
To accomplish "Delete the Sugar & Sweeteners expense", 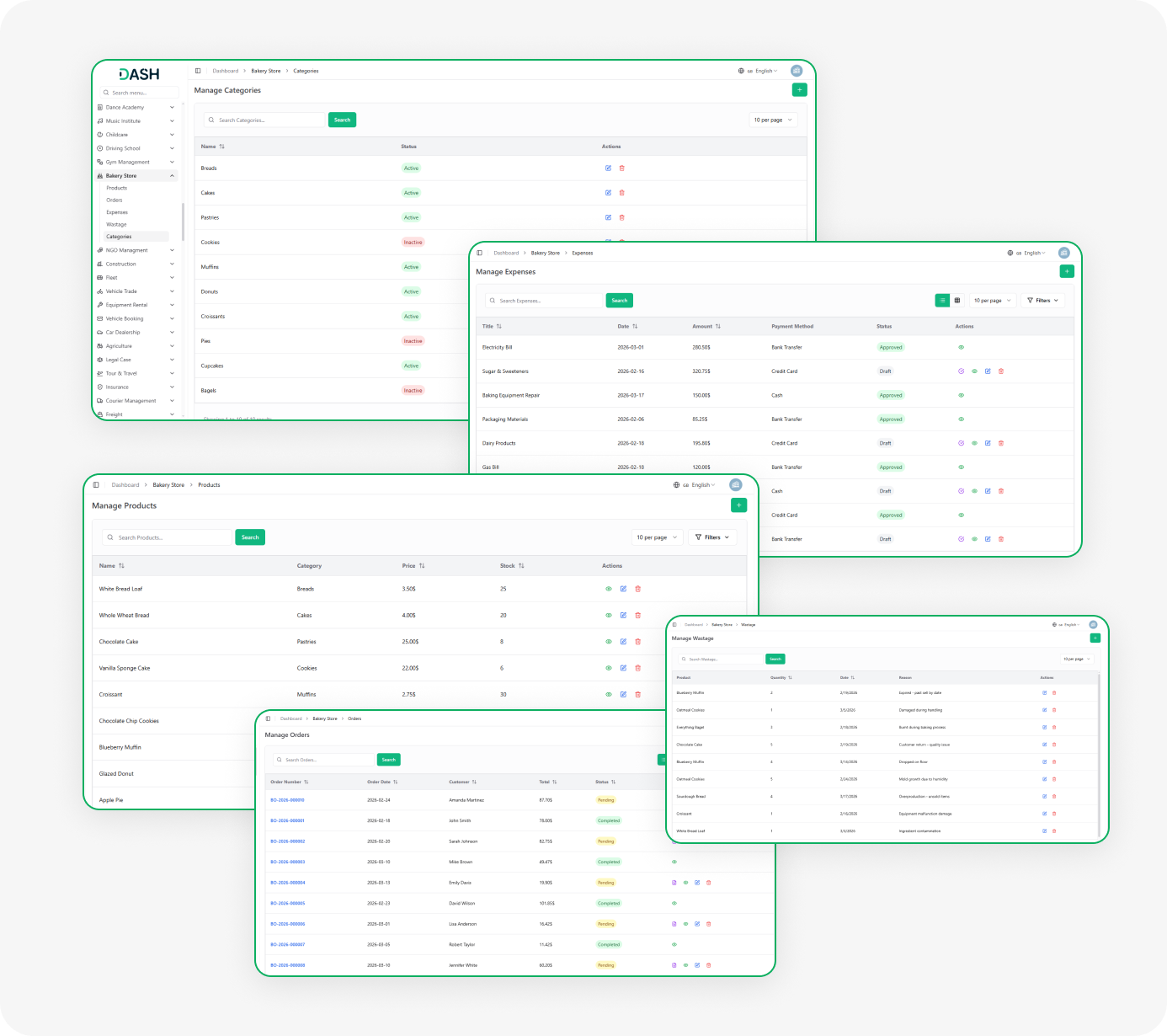I will [x=1001, y=371].
